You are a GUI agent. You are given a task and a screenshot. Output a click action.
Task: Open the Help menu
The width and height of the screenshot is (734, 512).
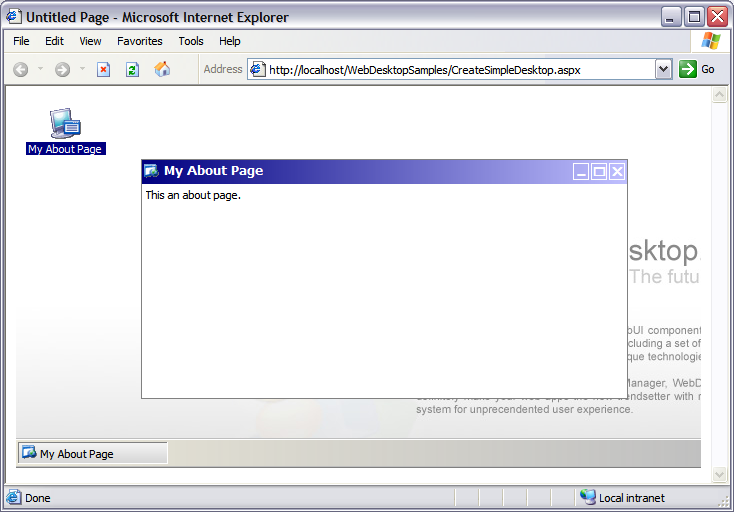click(230, 41)
